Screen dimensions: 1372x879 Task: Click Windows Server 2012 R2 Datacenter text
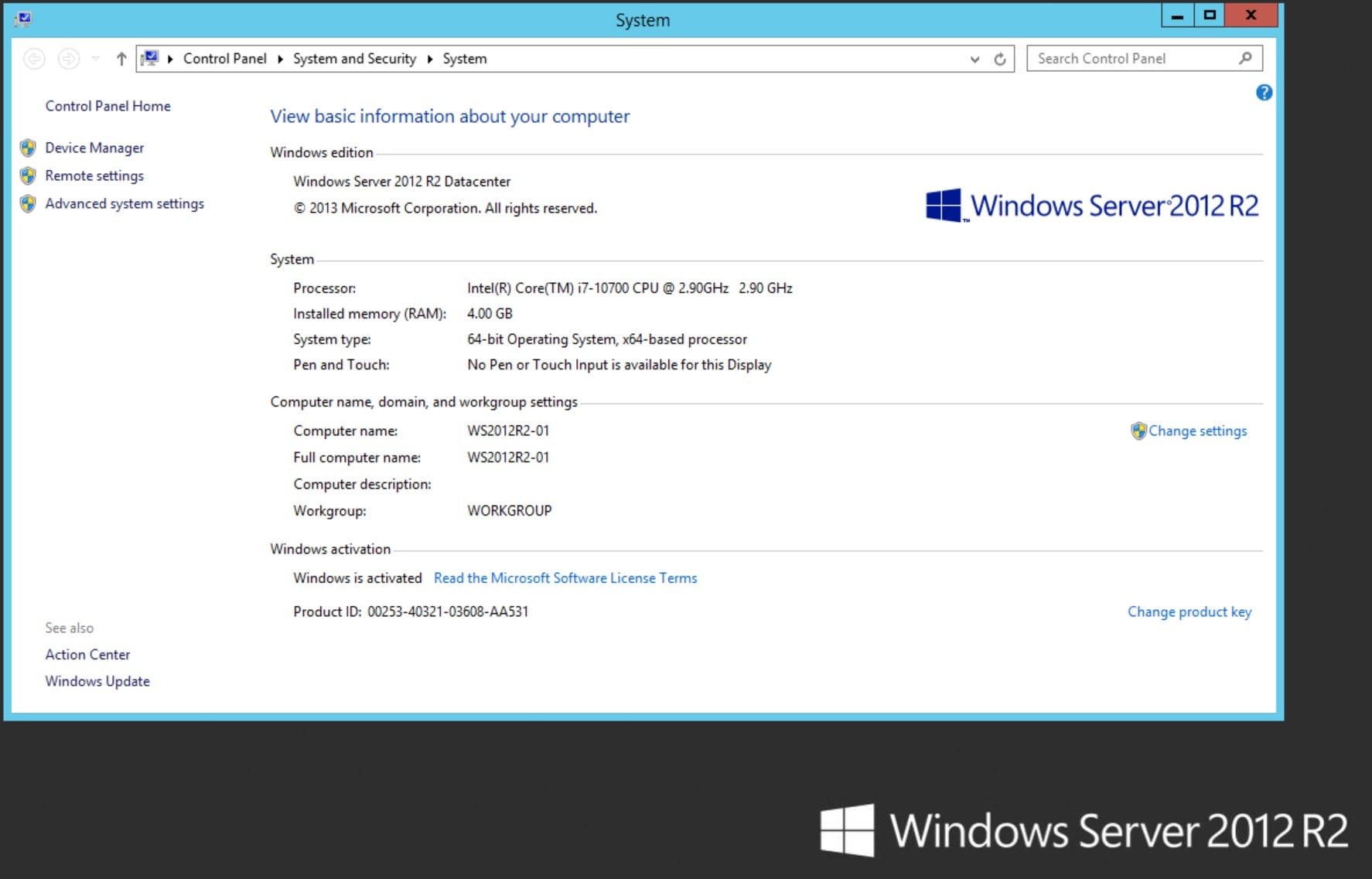[401, 182]
